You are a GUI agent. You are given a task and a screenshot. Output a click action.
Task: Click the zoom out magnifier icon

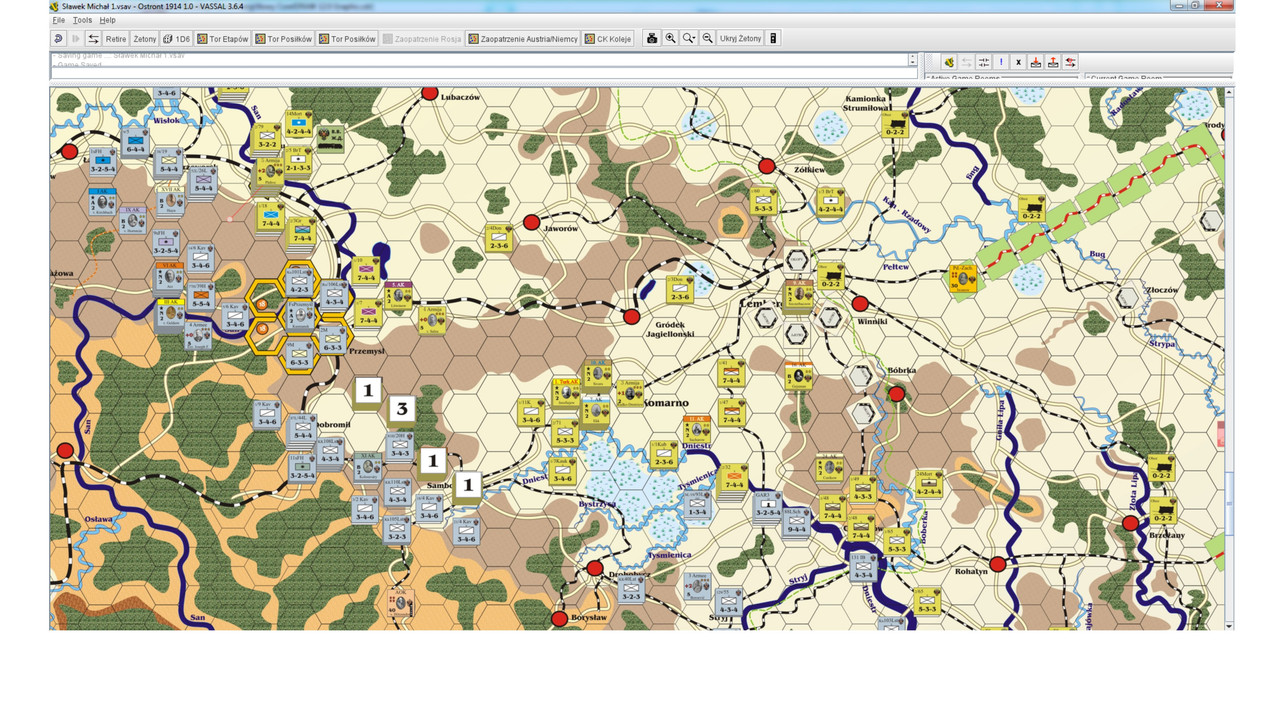(x=707, y=38)
